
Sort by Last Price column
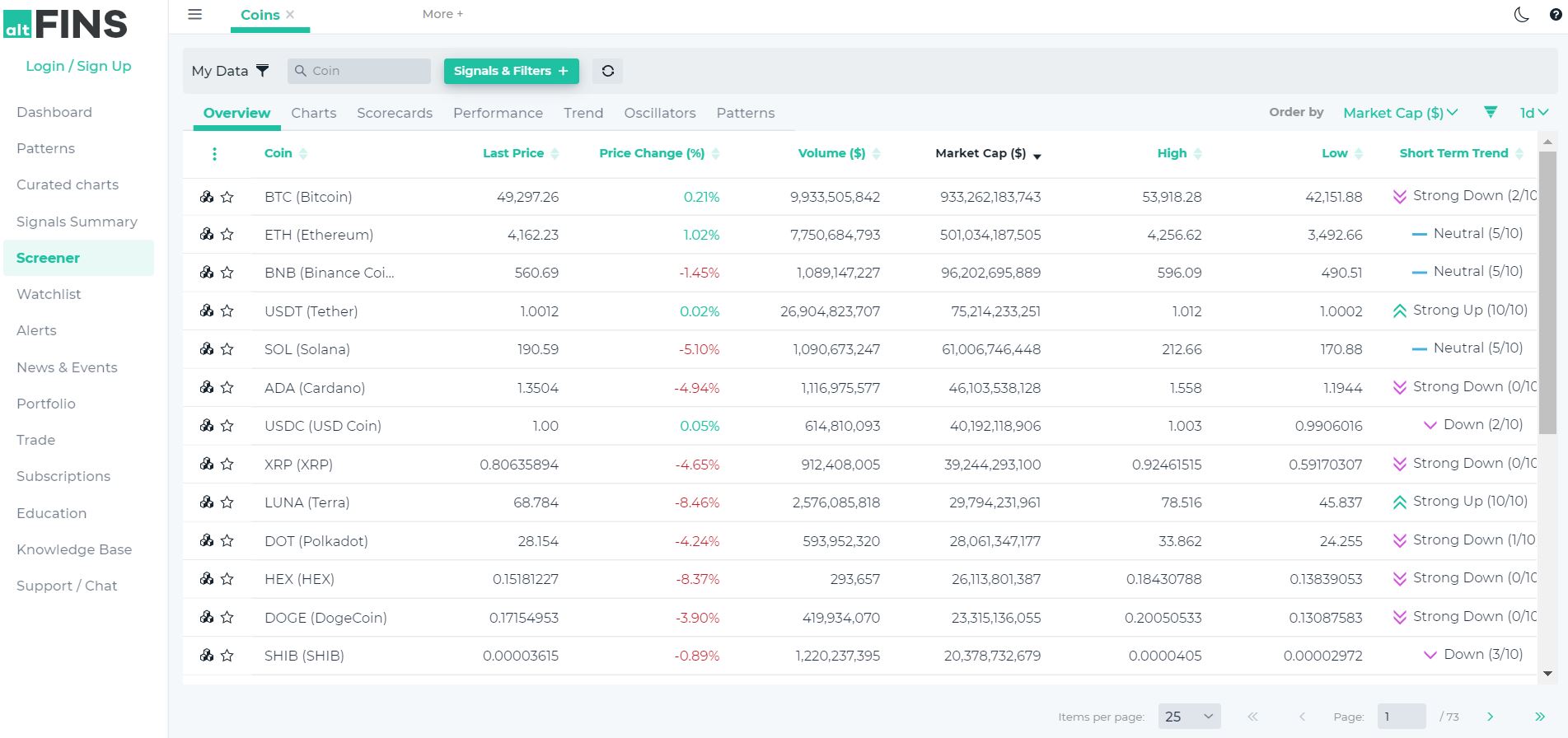point(520,153)
